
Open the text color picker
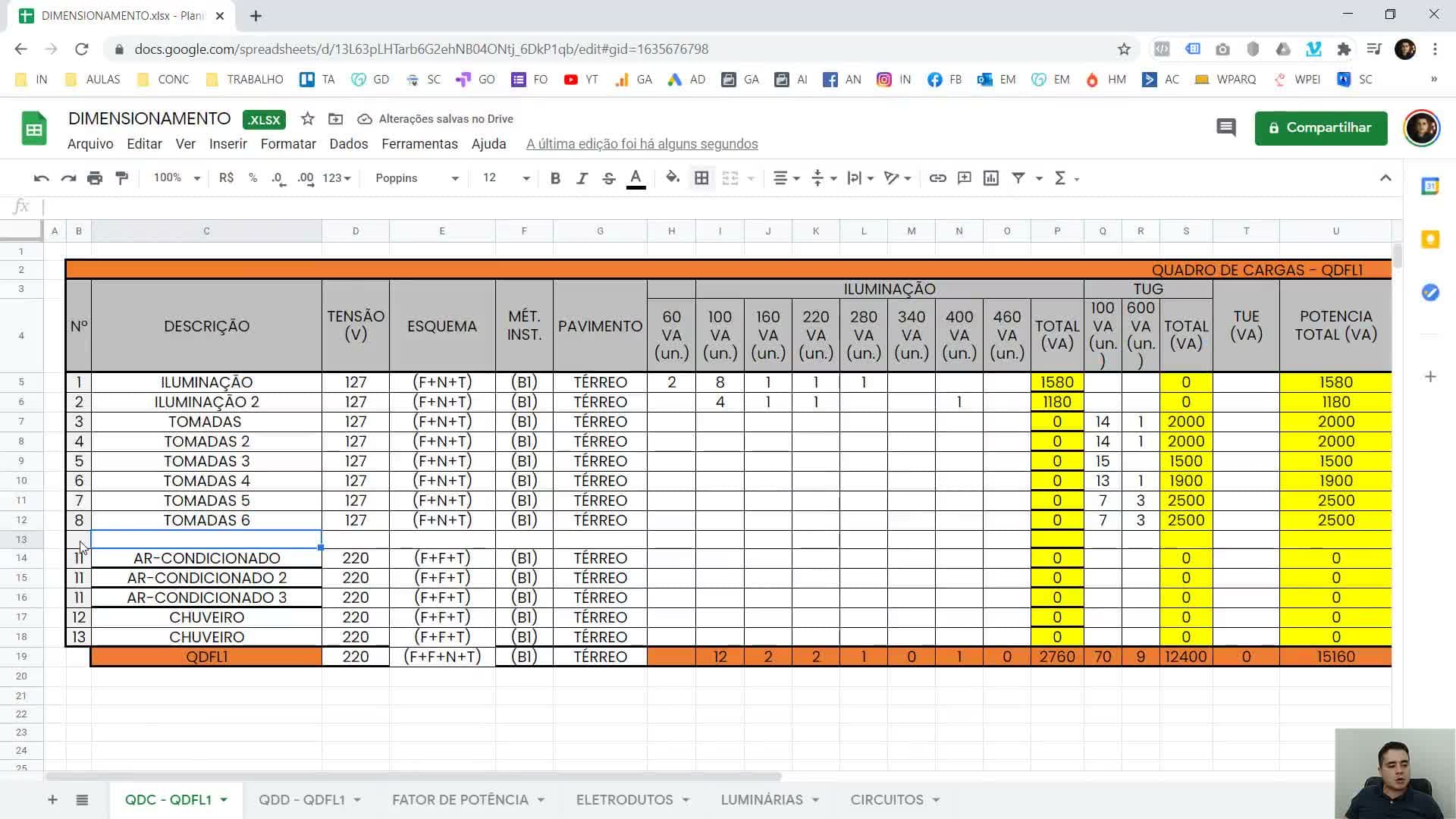click(635, 178)
